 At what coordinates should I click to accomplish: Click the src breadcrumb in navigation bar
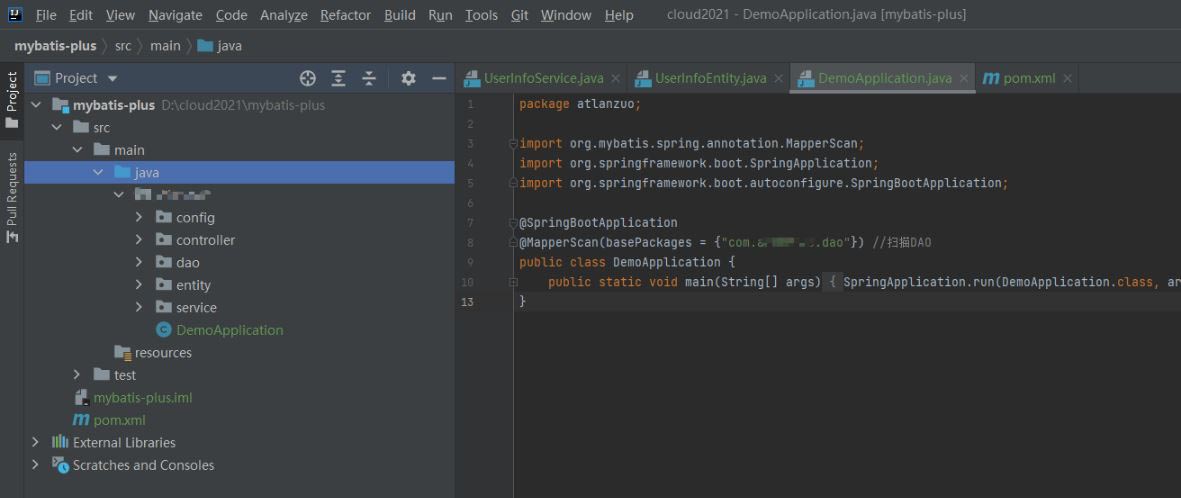click(x=122, y=46)
